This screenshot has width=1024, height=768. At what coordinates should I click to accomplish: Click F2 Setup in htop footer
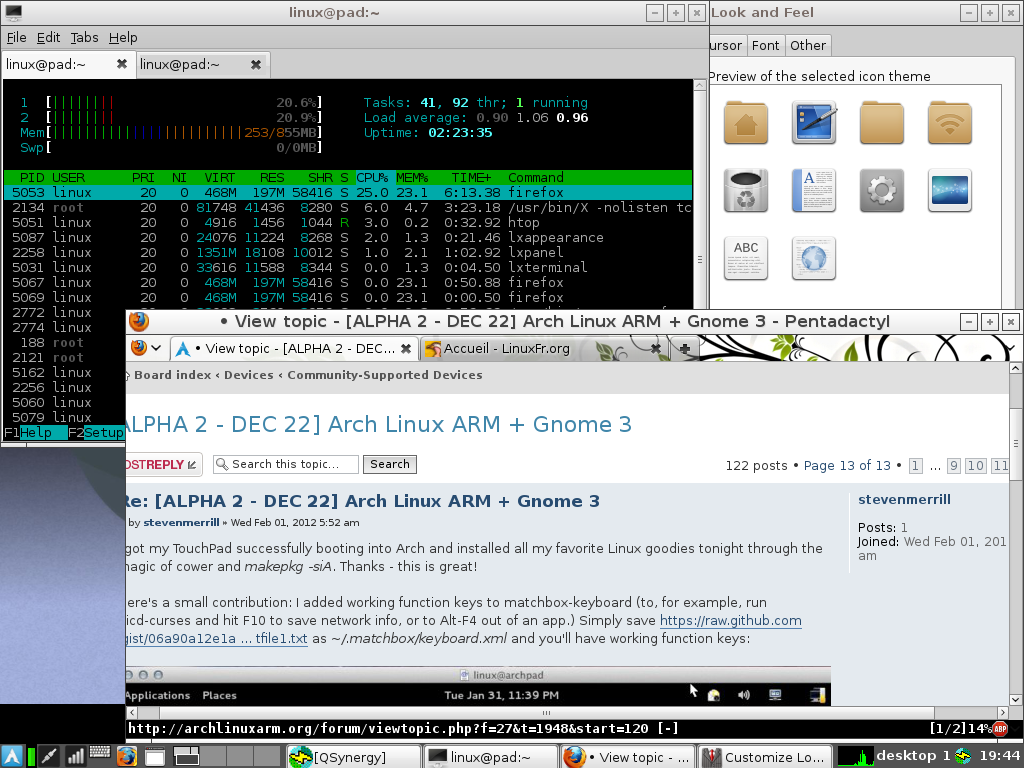coord(97,432)
